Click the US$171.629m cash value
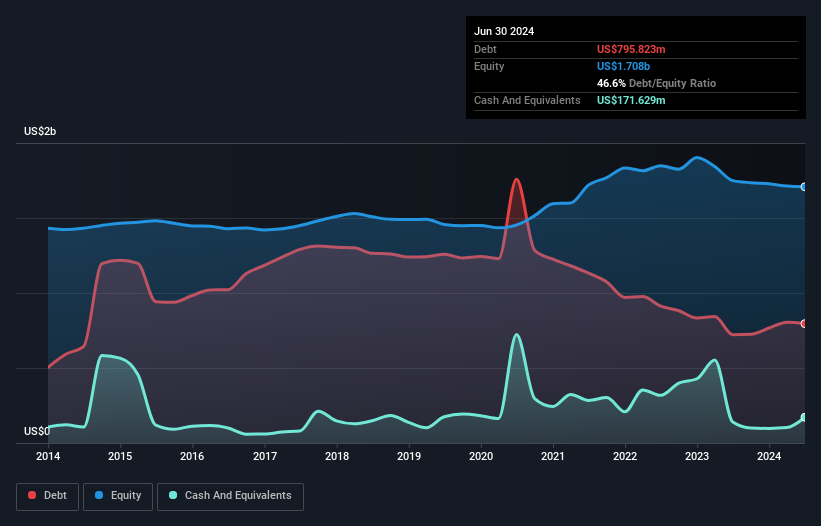821x526 pixels. (631, 100)
